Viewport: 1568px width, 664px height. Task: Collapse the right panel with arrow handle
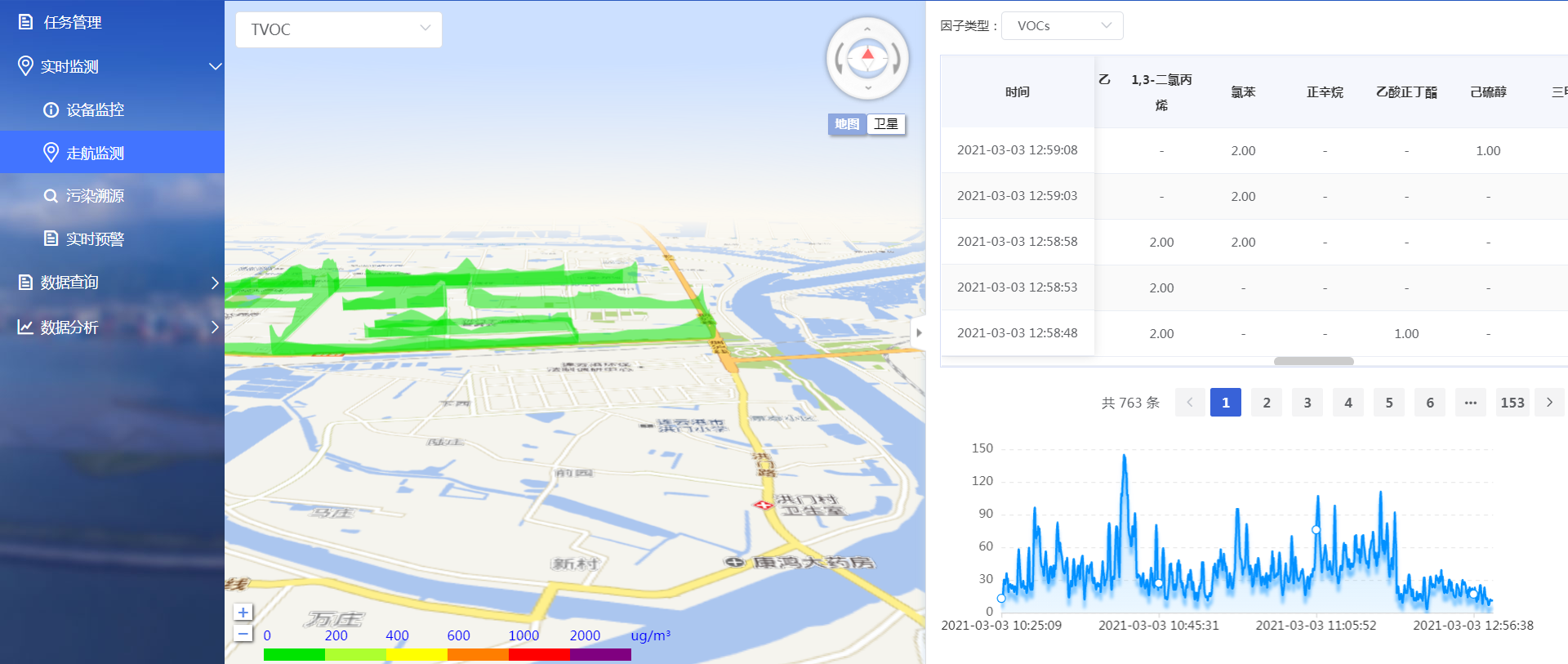click(919, 332)
